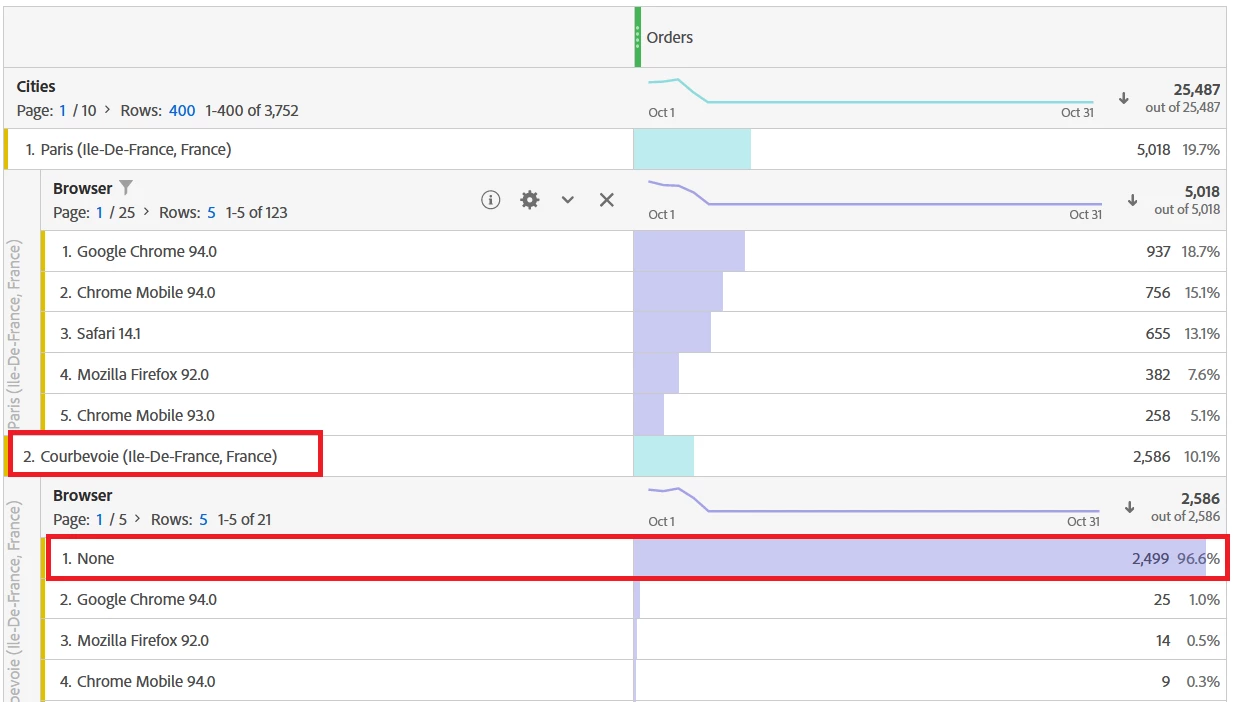Viewport: 1234px width, 702px height.
Task: Click sort arrow in Courbevoie Browser header
Action: (1129, 507)
